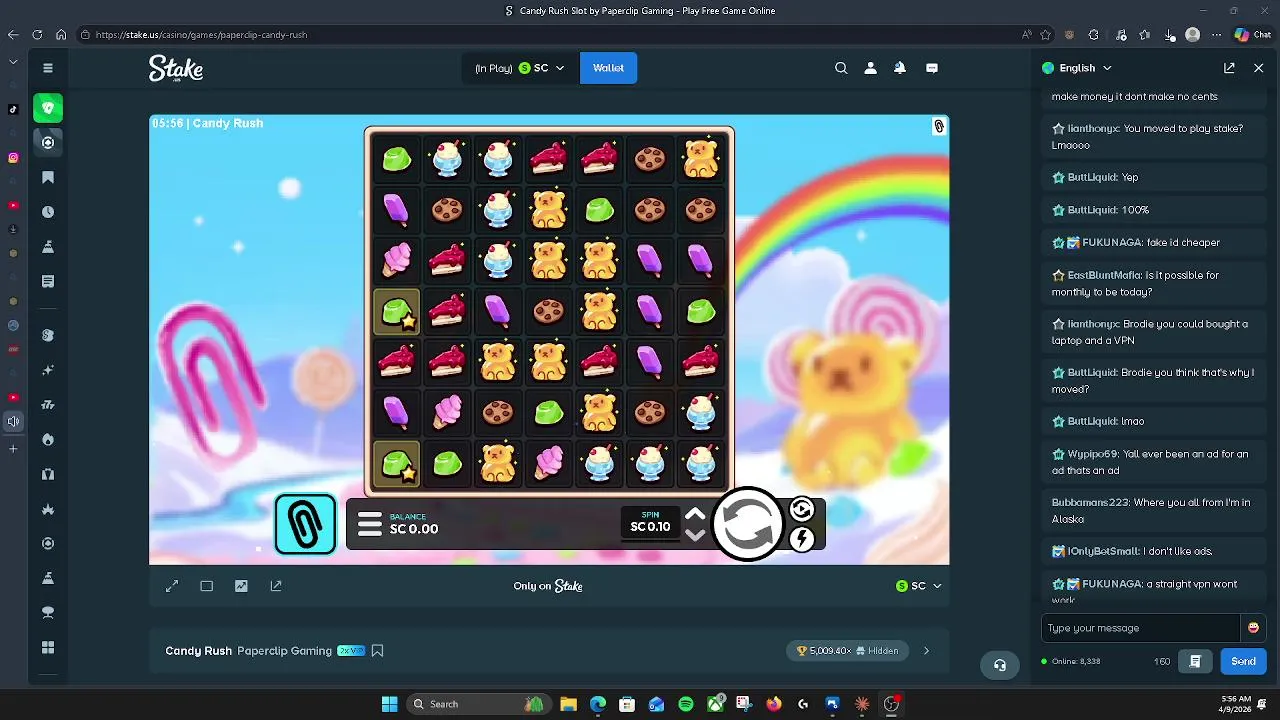The image size is (1280, 720).
Task: Launch Spotify from the taskbar
Action: 686,704
